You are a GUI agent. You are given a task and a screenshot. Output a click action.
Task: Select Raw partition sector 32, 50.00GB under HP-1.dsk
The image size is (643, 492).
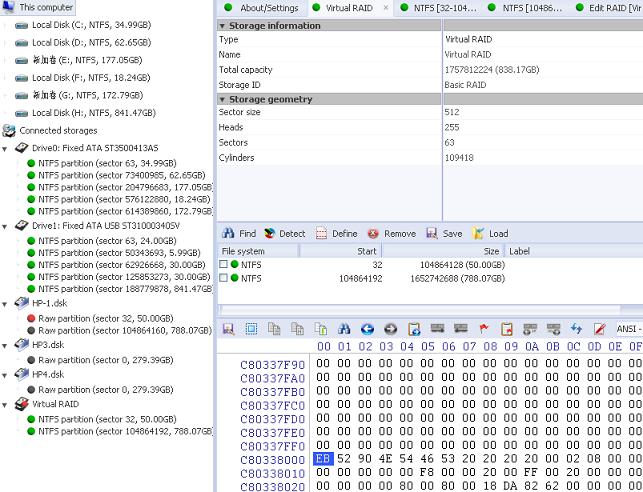(x=105, y=319)
